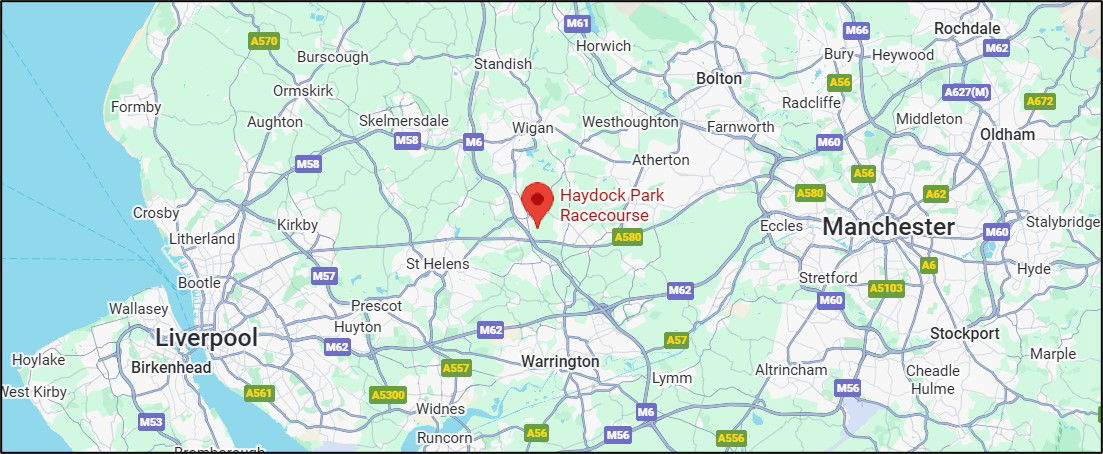
Task: Select the Manchester city label
Action: click(x=888, y=227)
